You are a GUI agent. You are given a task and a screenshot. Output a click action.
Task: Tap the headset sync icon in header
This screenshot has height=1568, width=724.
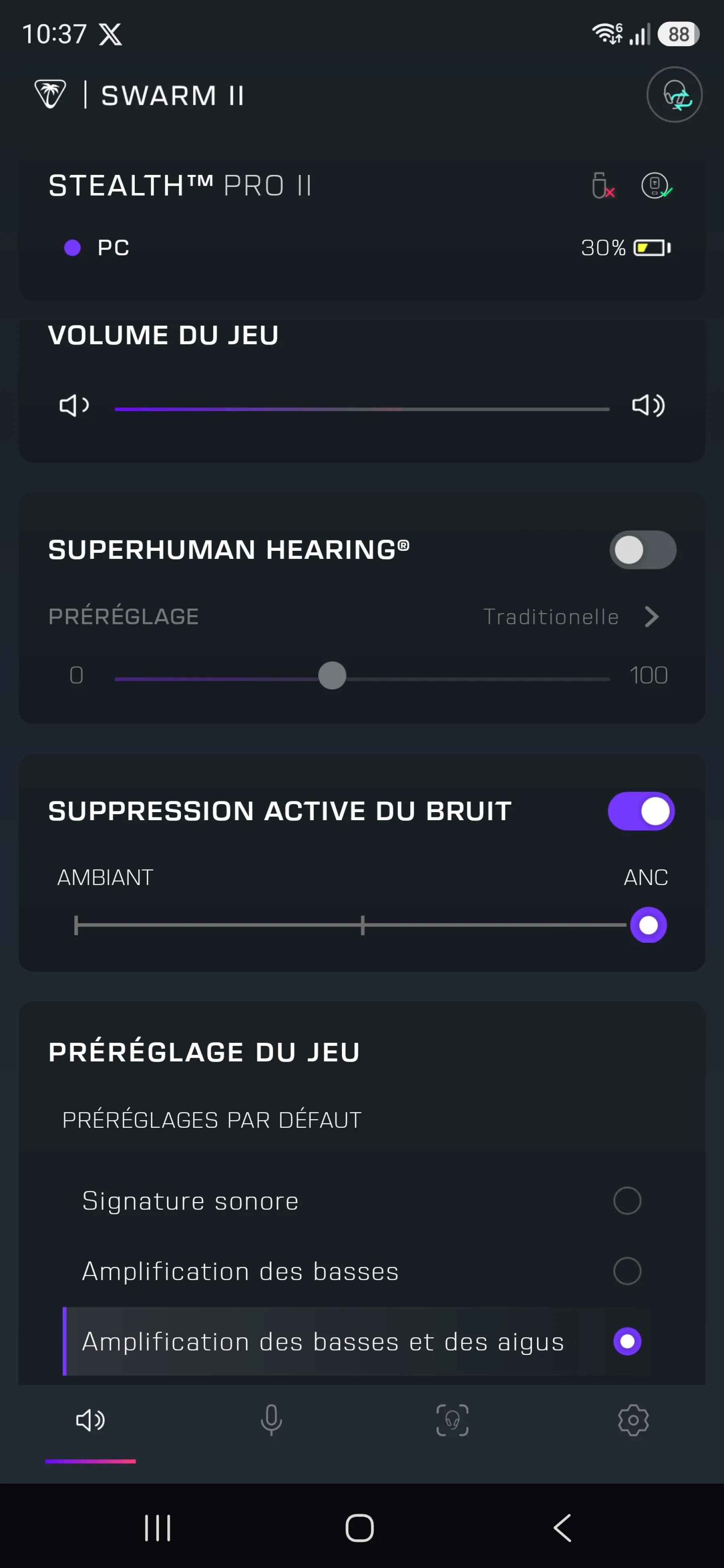674,94
